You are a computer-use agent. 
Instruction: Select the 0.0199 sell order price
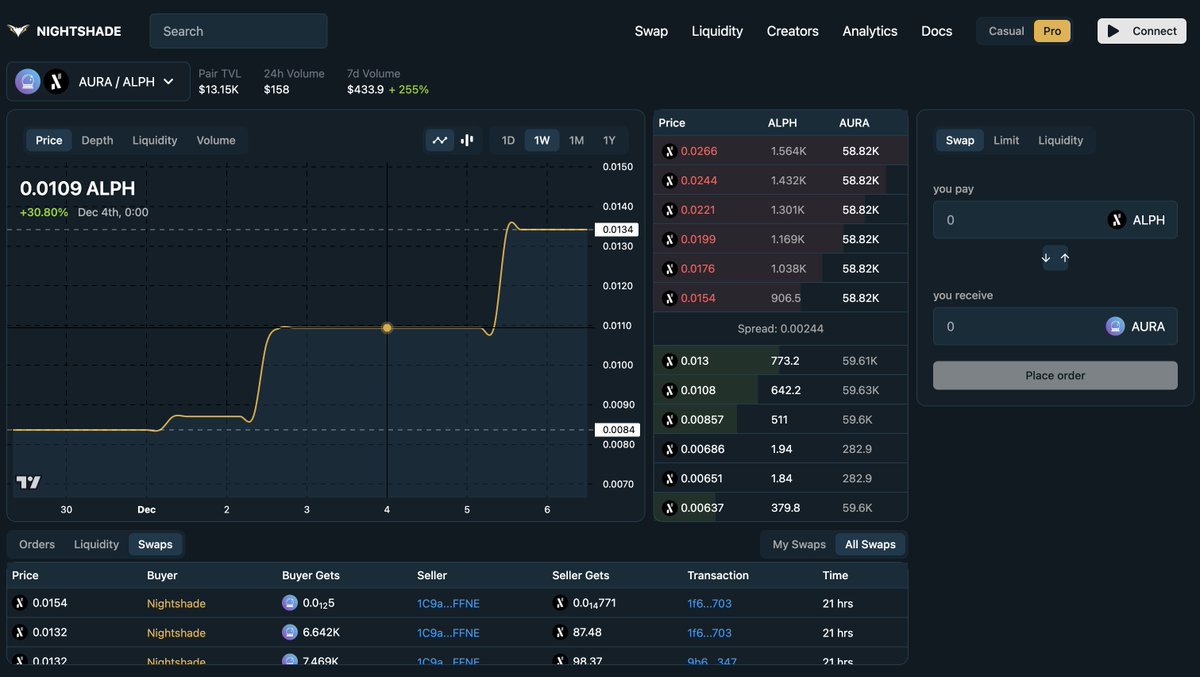click(699, 239)
